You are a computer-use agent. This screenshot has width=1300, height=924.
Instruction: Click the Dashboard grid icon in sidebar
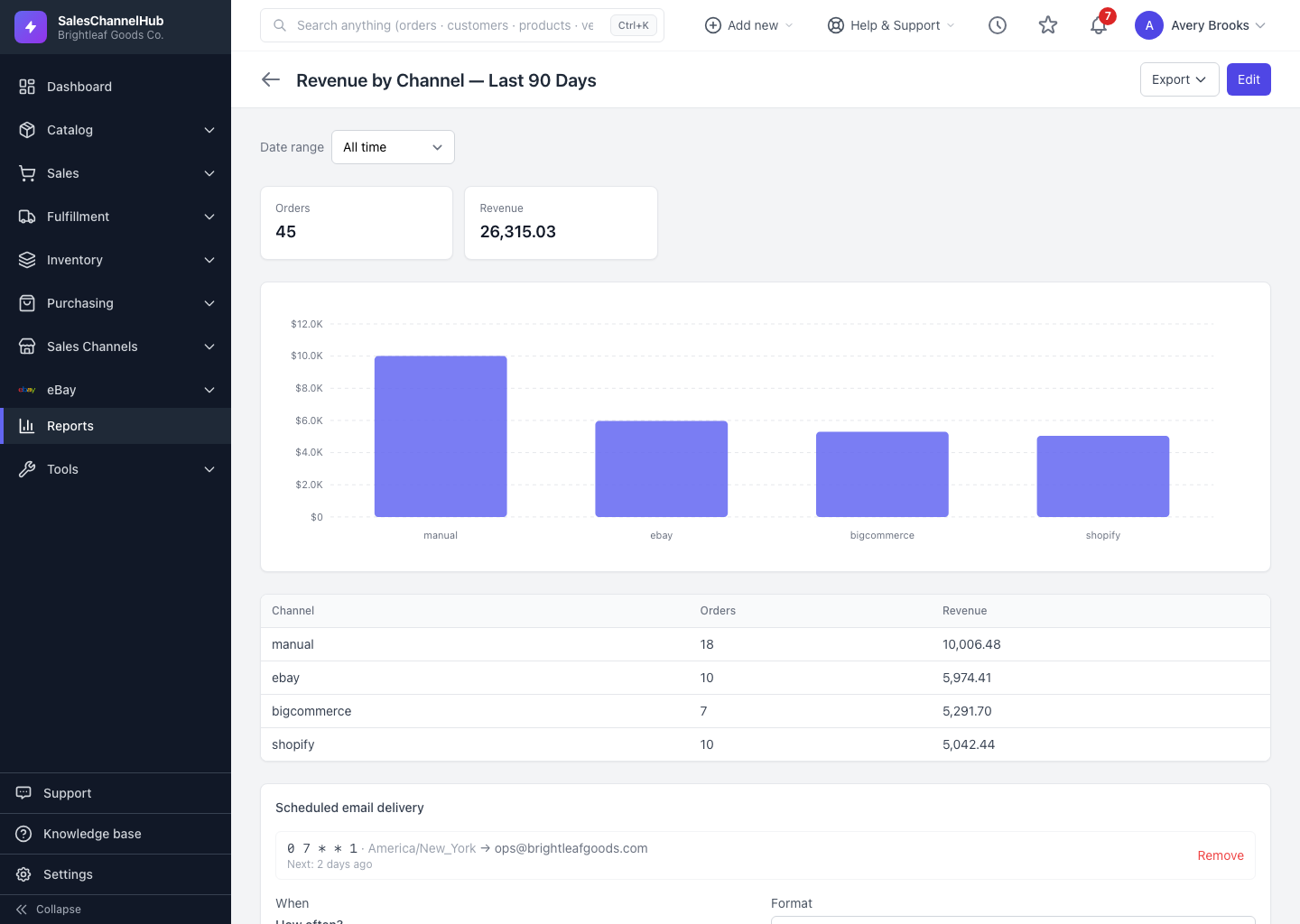pos(27,87)
